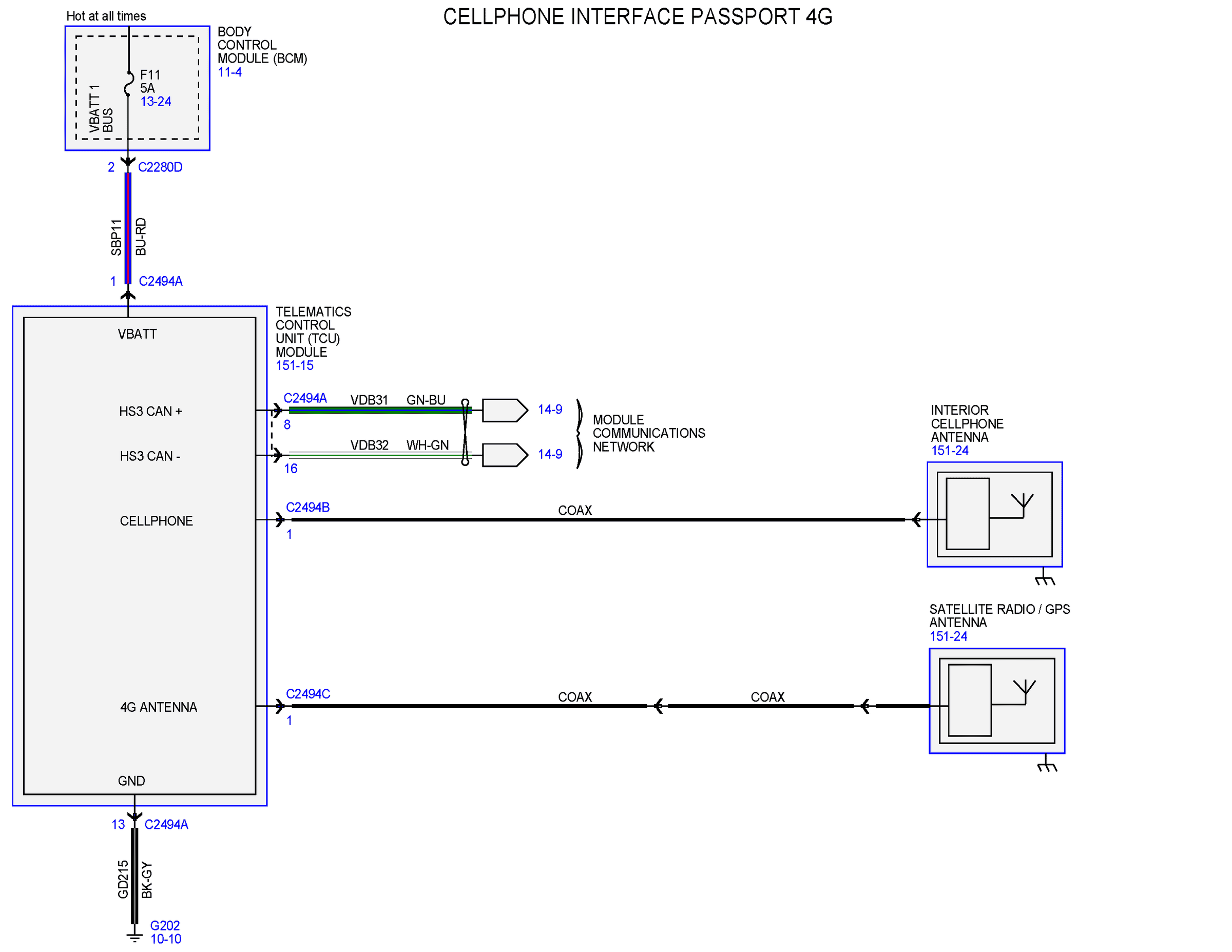
Task: Click pin number '16' at HS3 CAN -
Action: point(291,469)
